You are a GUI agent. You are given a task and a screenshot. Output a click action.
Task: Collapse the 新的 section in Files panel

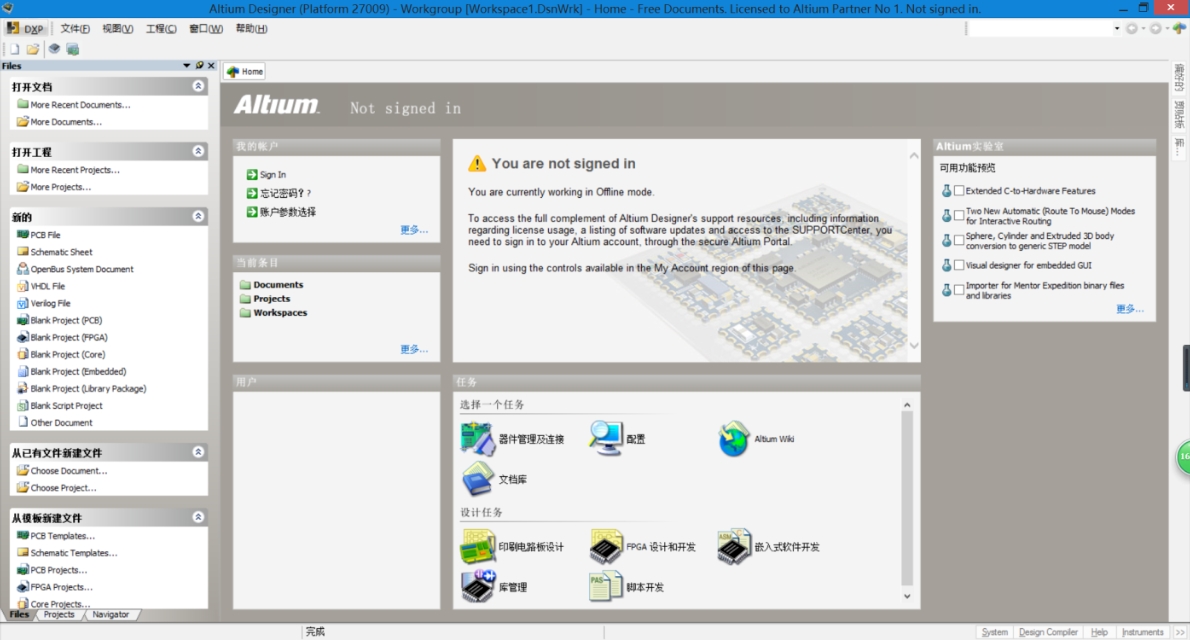(x=198, y=216)
